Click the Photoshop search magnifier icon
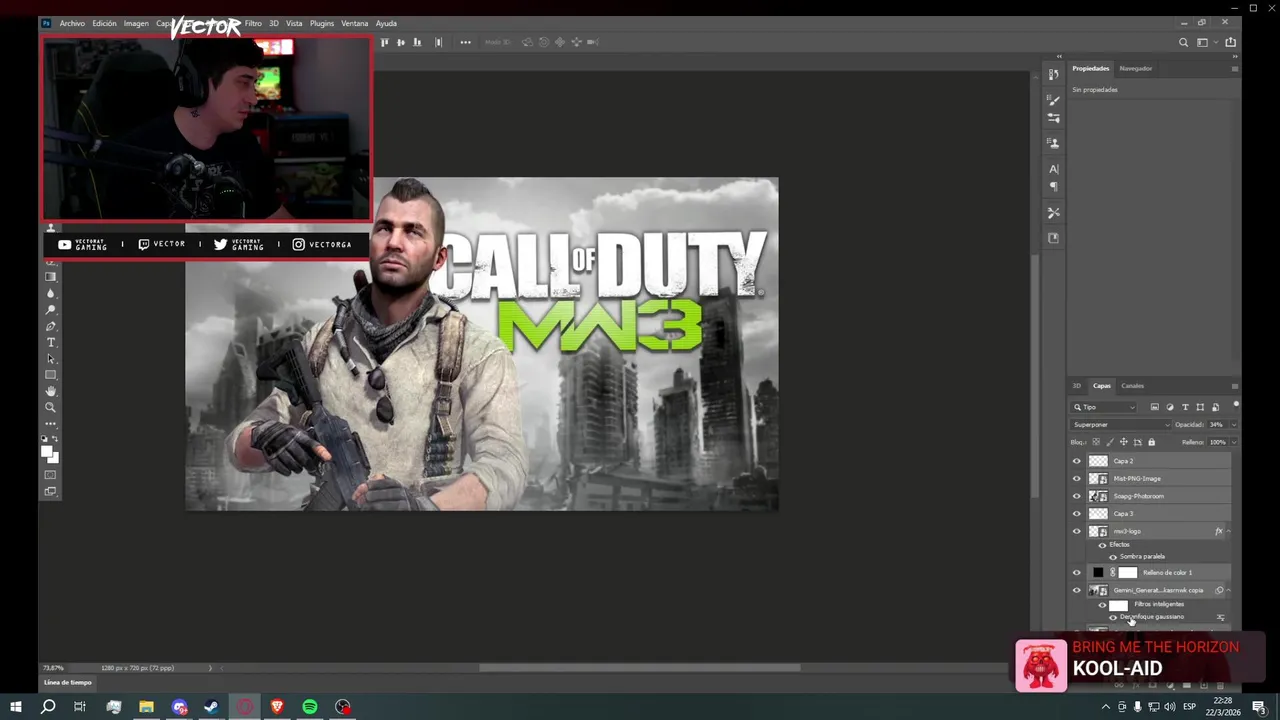The image size is (1280, 720). (x=1184, y=42)
